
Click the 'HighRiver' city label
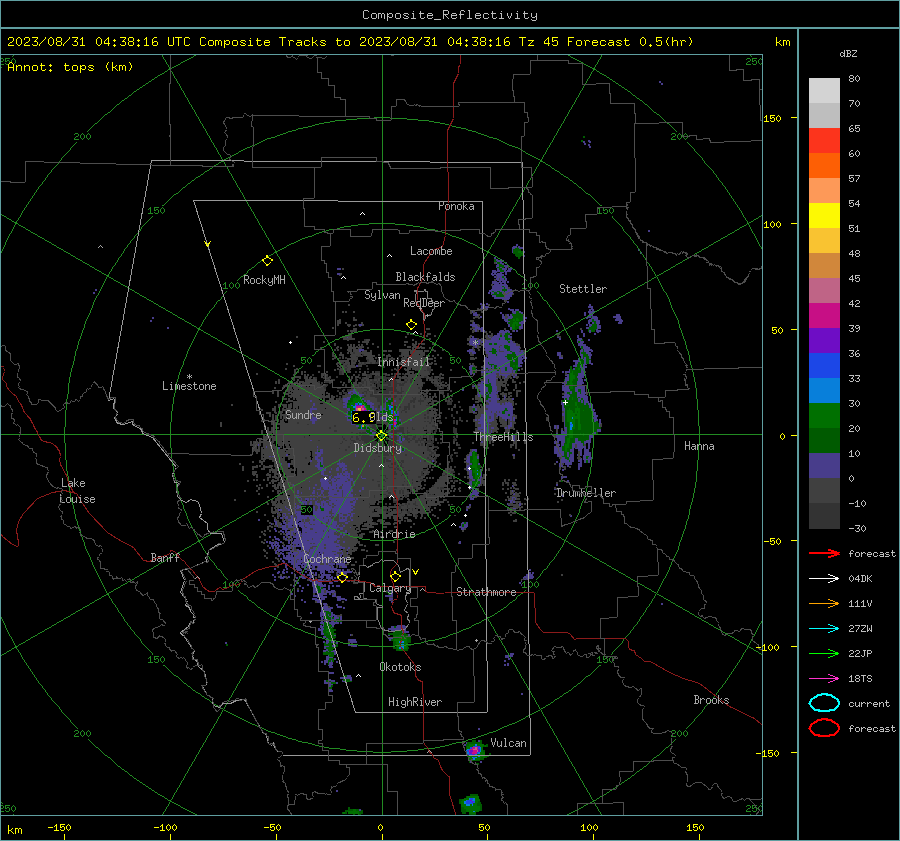coord(415,702)
